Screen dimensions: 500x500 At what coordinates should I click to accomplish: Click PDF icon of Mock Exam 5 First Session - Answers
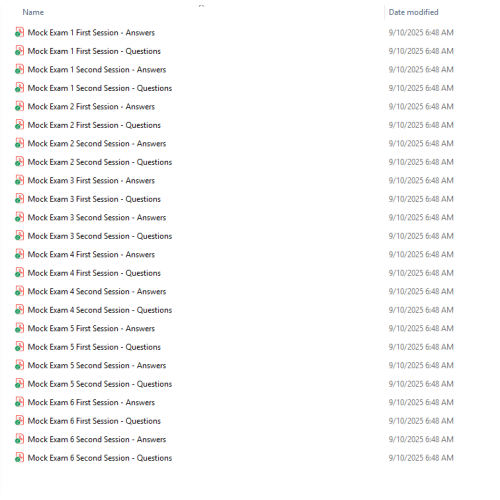click(x=19, y=328)
